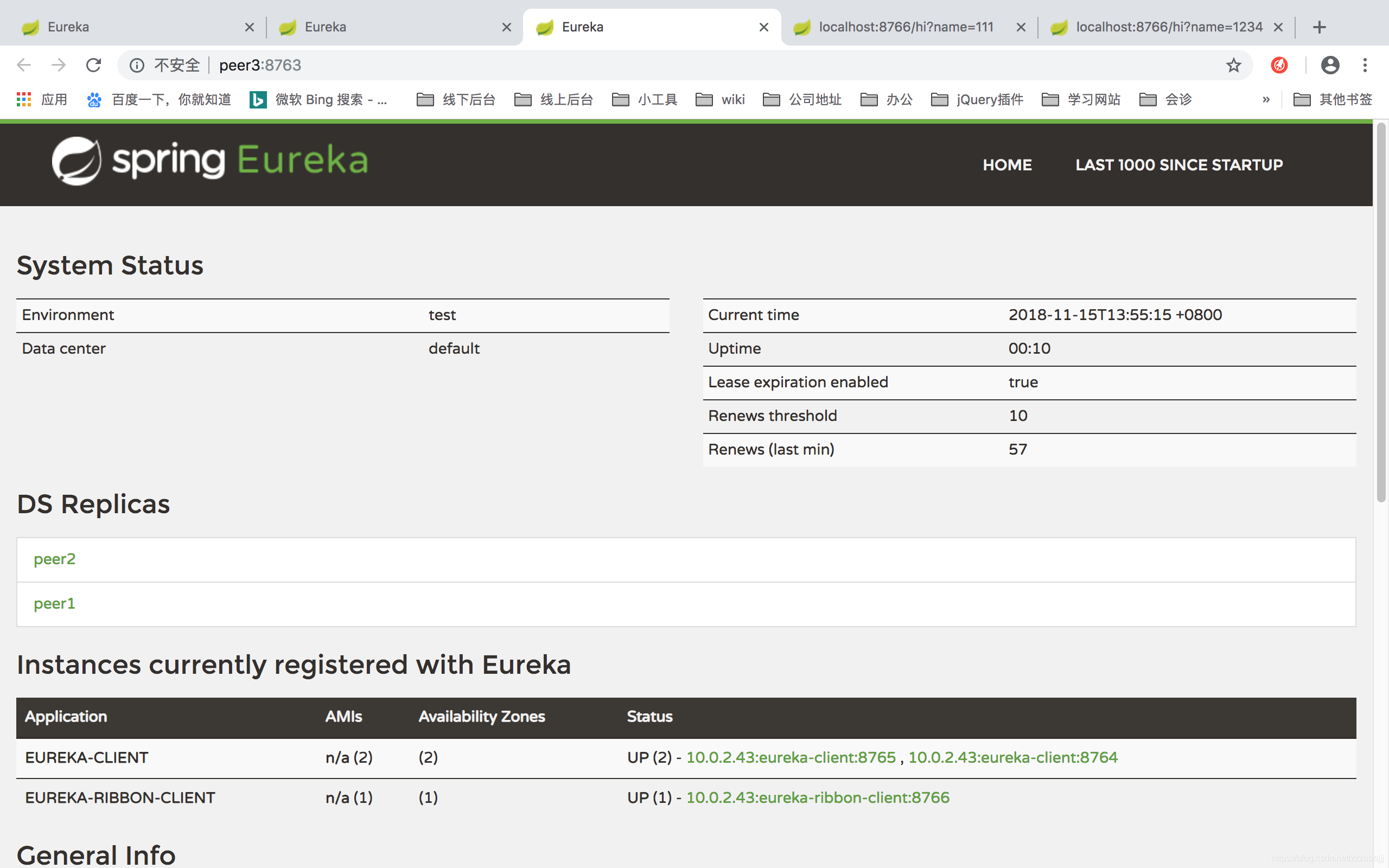Image resolution: width=1389 pixels, height=868 pixels.
Task: Open a new tab with plus button
Action: pyautogui.click(x=1320, y=27)
